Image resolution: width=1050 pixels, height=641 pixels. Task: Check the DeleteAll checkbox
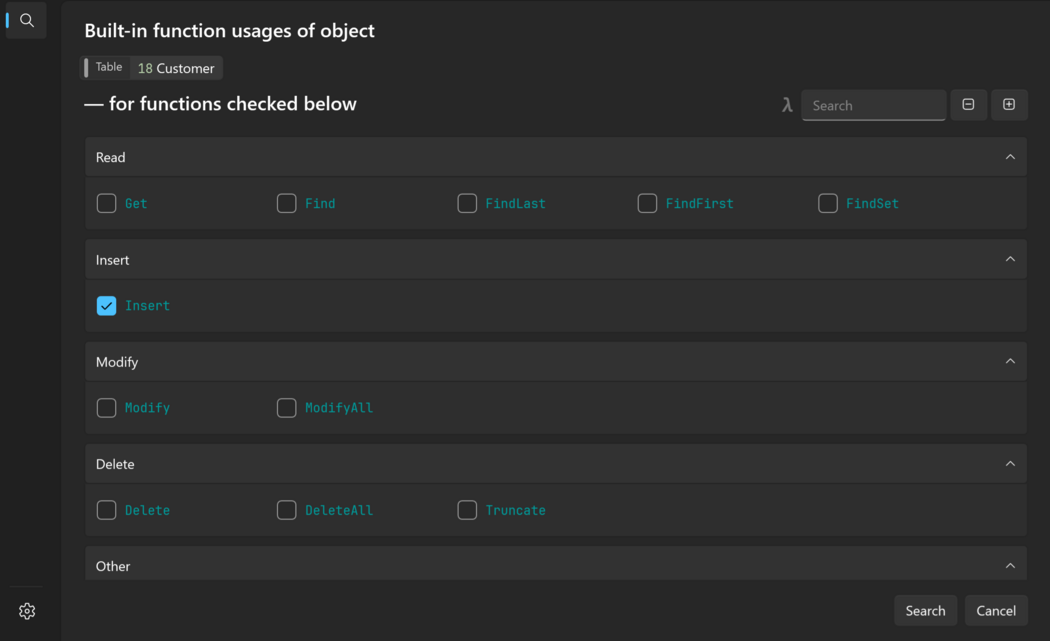[x=287, y=510]
